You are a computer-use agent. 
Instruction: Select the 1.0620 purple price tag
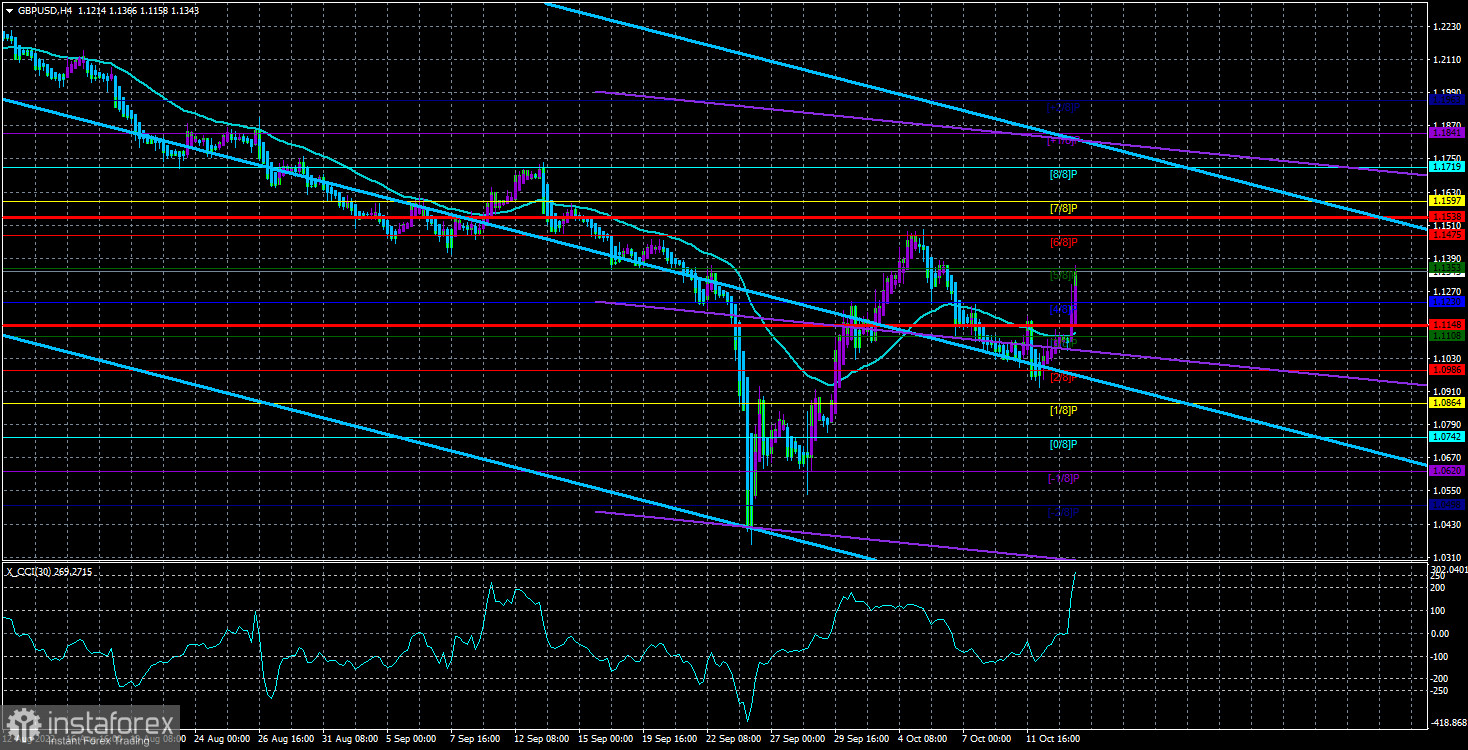pyautogui.click(x=1447, y=470)
